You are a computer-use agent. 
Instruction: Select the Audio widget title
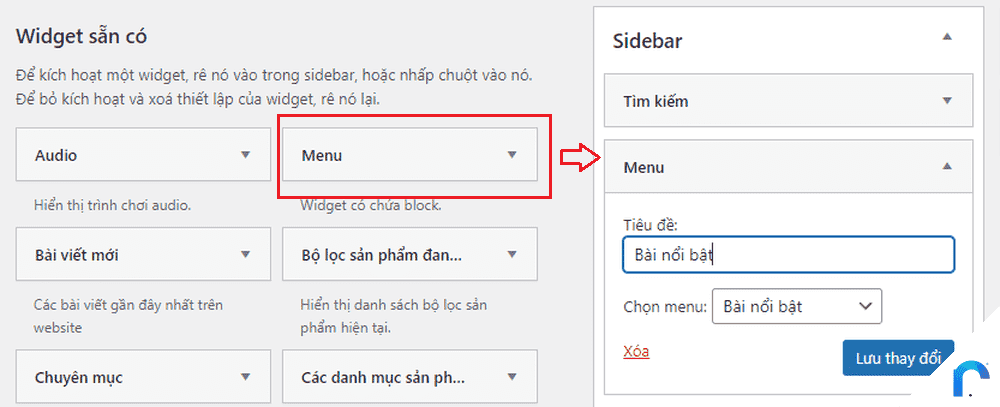click(56, 155)
